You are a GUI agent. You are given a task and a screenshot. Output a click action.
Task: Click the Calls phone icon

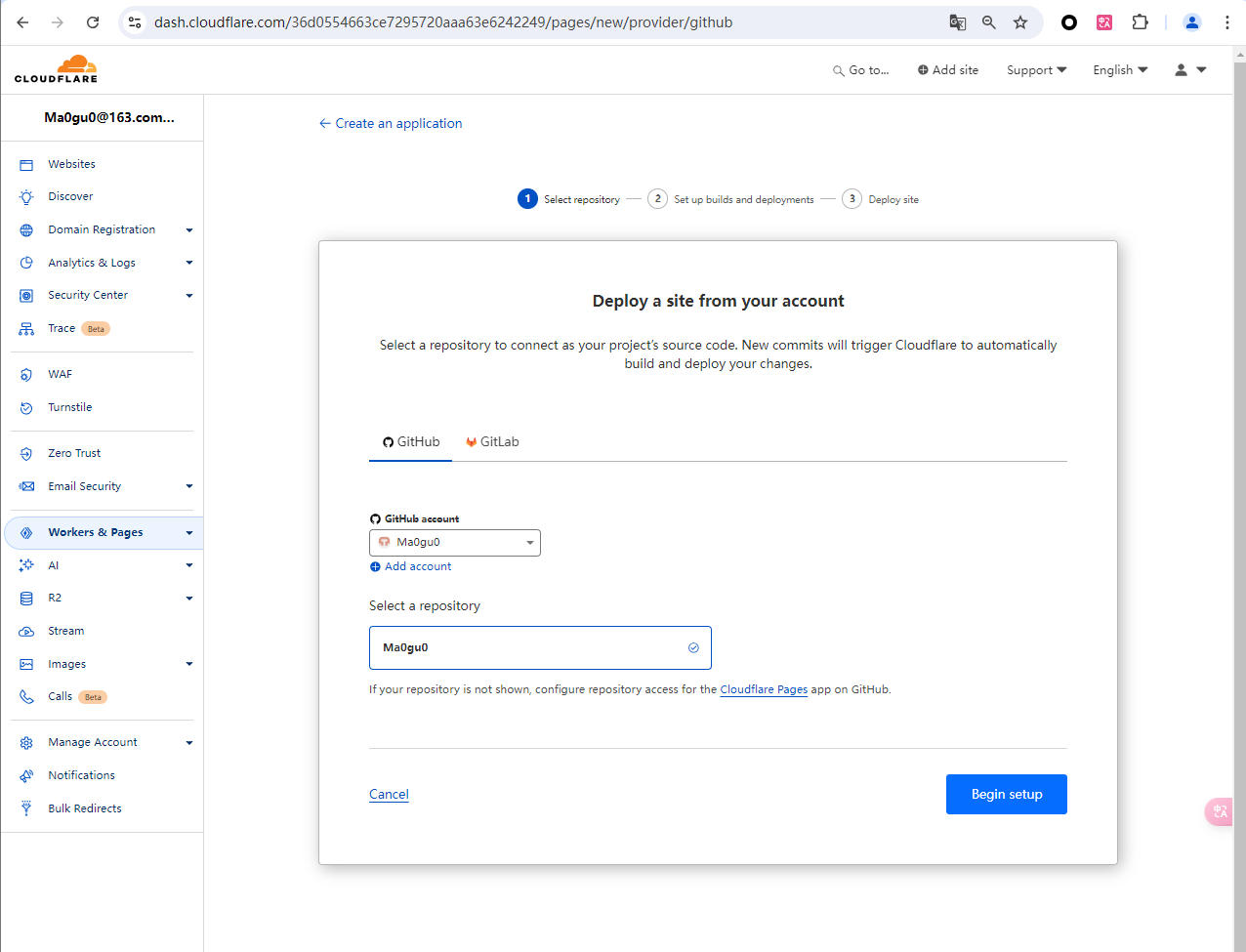(x=26, y=697)
